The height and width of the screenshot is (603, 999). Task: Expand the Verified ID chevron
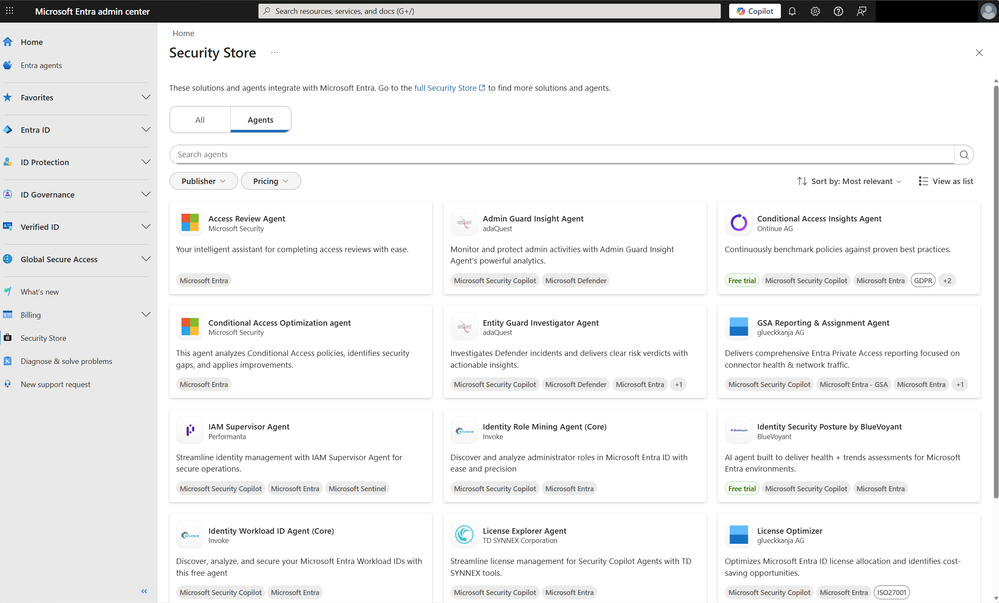pyautogui.click(x=146, y=226)
